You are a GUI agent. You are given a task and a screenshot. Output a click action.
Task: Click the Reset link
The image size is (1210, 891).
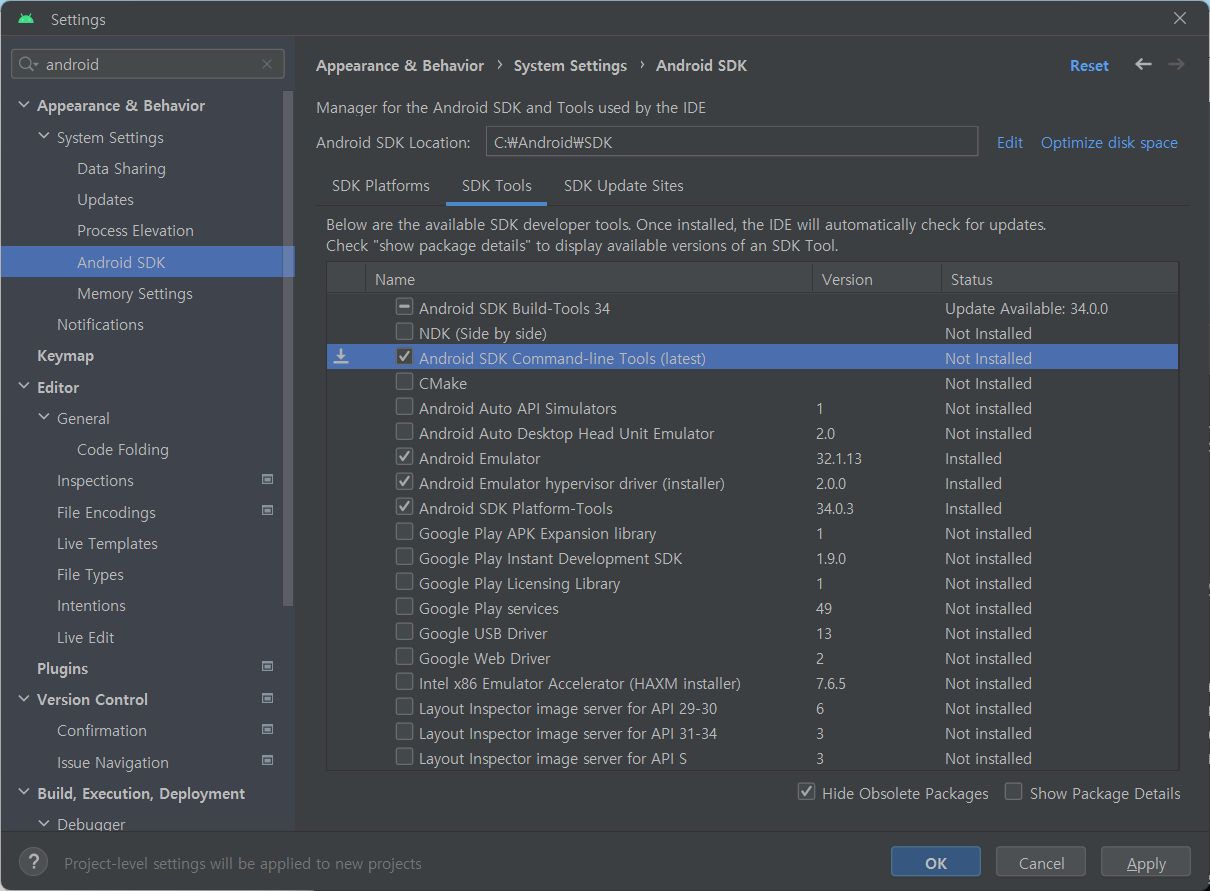click(1089, 65)
